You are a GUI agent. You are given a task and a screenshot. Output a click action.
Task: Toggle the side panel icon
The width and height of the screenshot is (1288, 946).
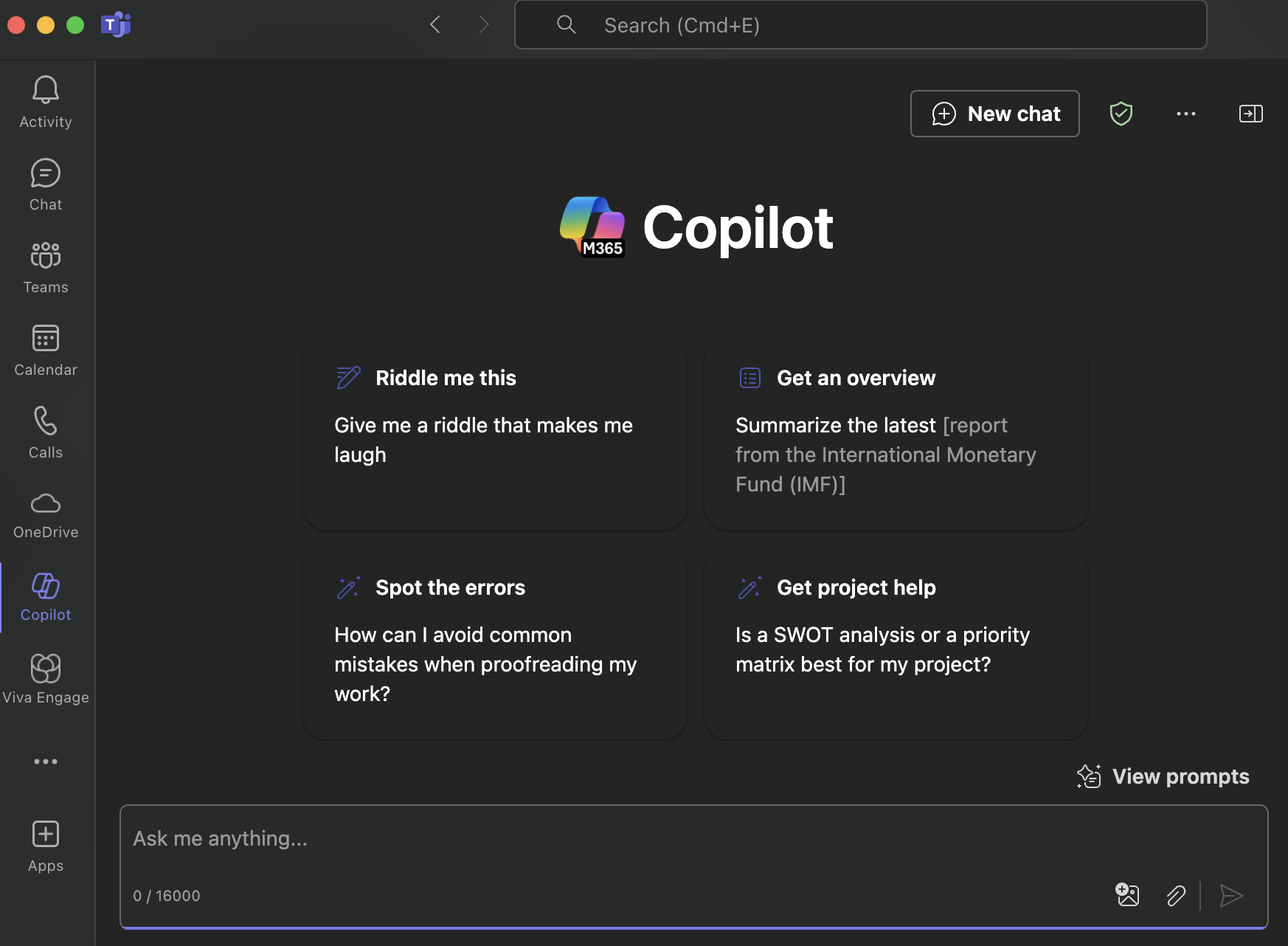tap(1251, 114)
